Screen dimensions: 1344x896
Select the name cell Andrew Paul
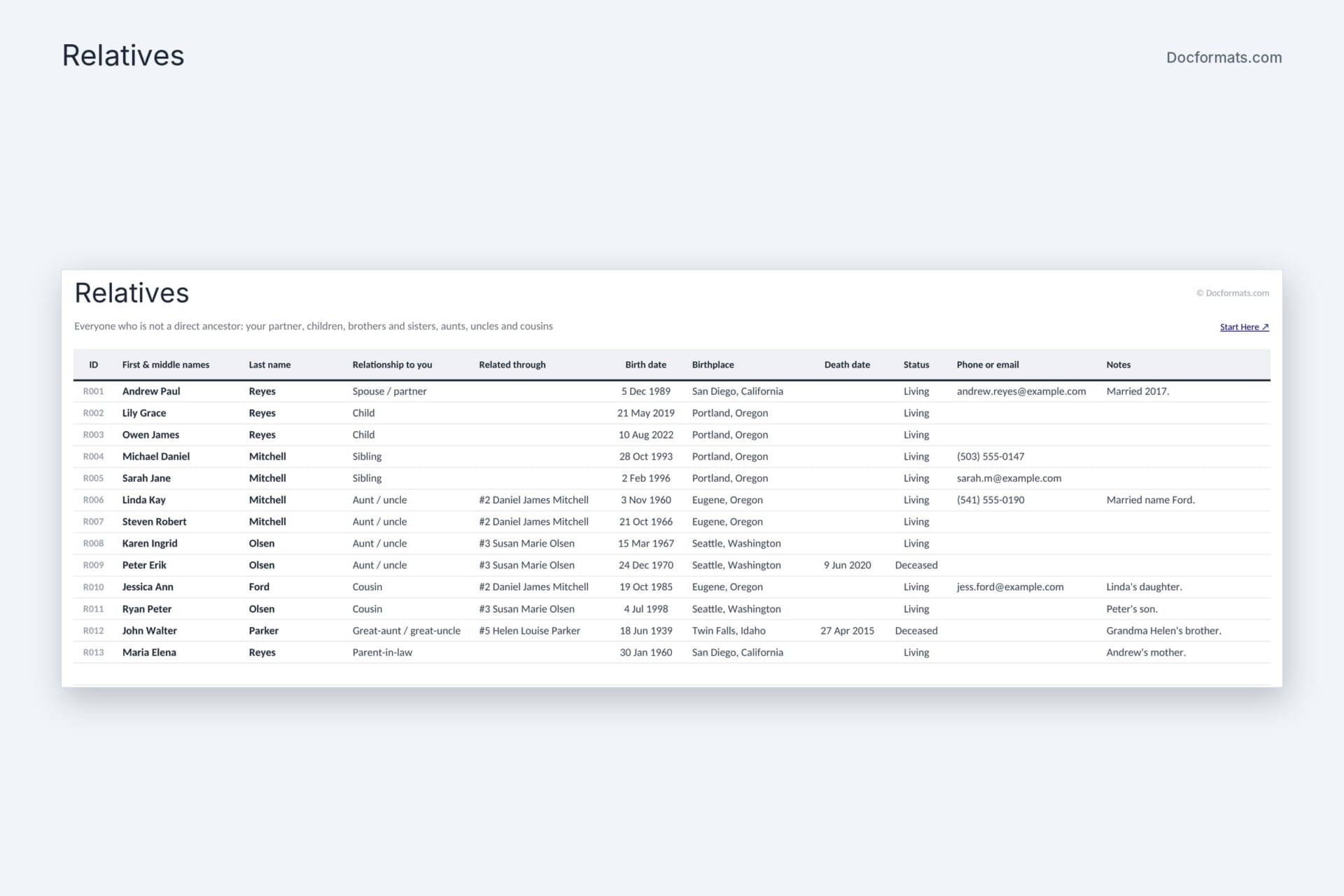[151, 391]
